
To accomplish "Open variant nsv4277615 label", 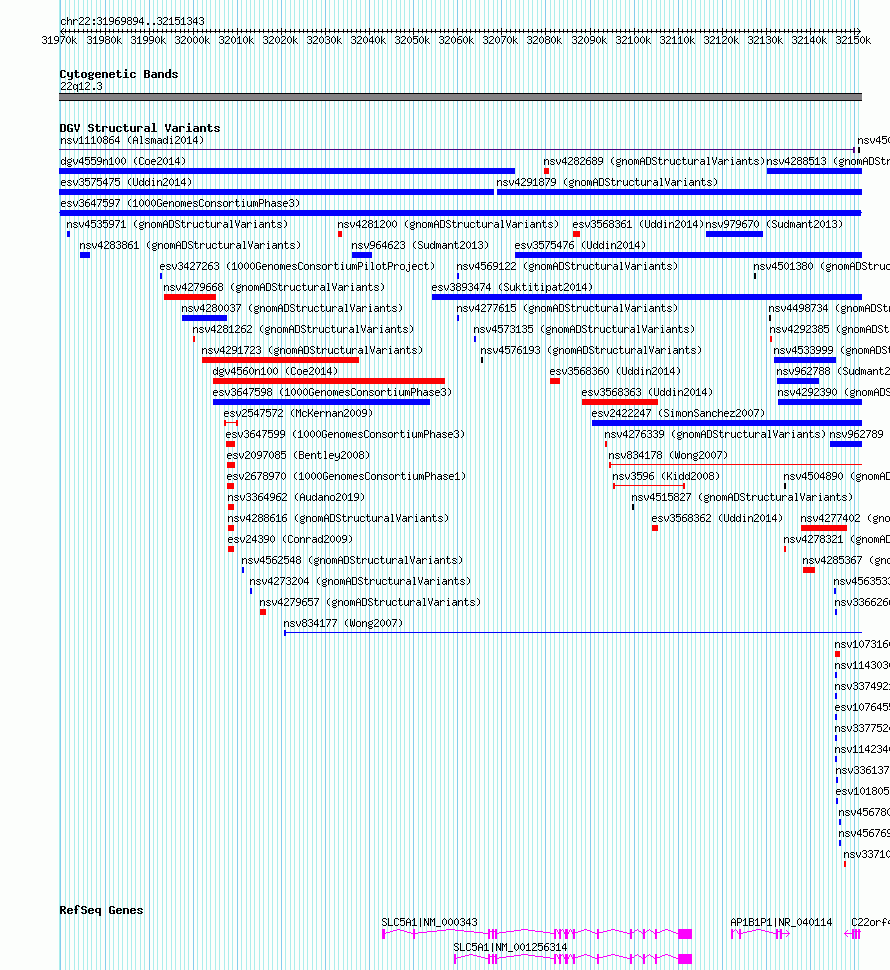I will 567,309.
